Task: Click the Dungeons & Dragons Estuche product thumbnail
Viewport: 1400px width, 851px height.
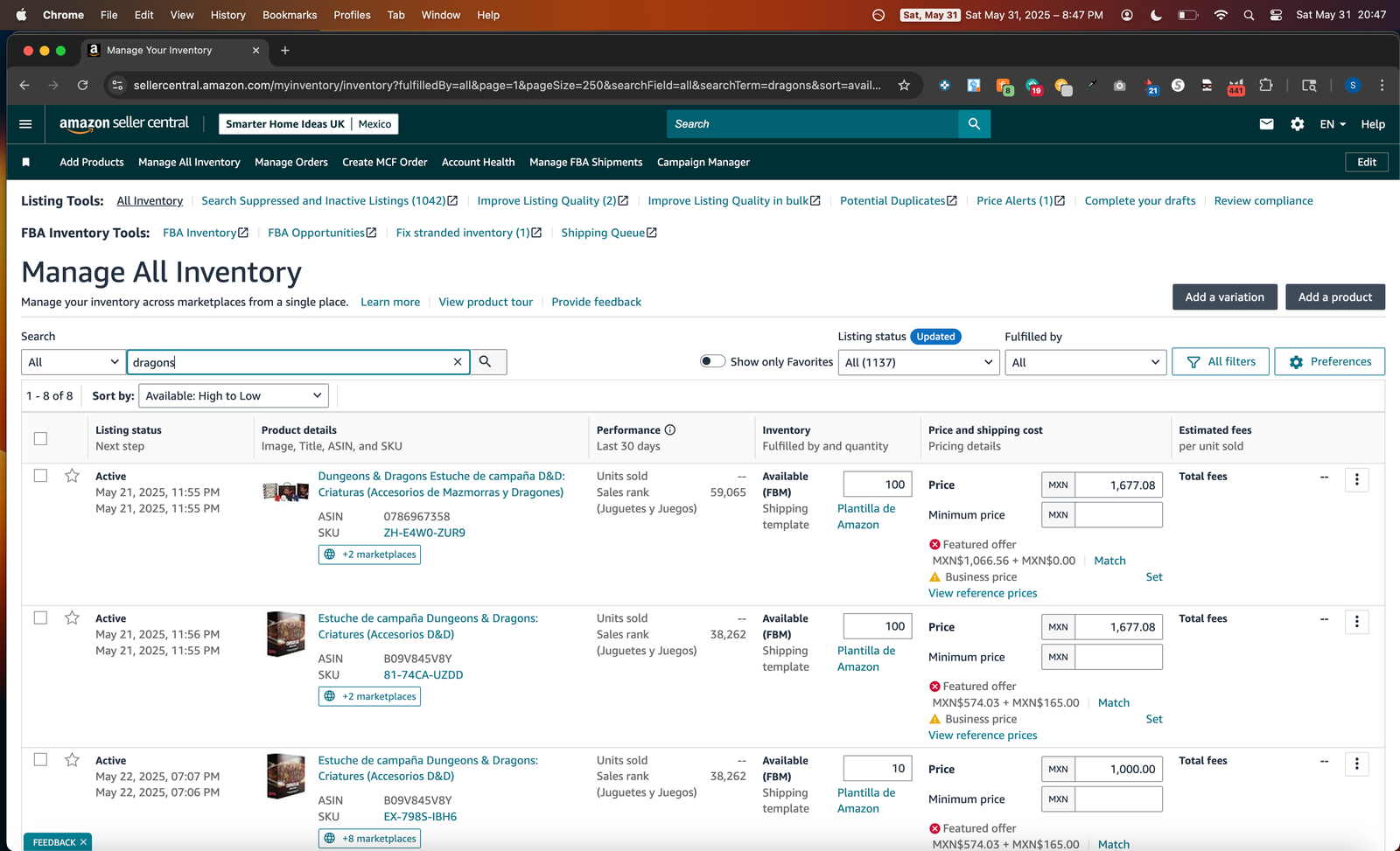Action: pos(285,492)
